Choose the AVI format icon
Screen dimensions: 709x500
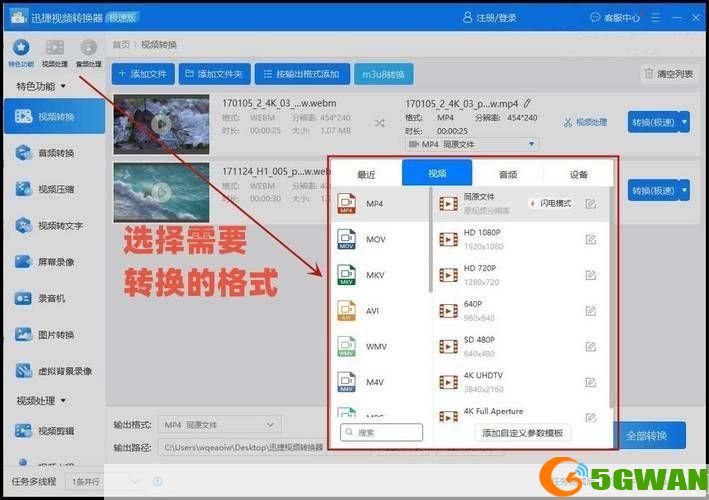point(347,311)
